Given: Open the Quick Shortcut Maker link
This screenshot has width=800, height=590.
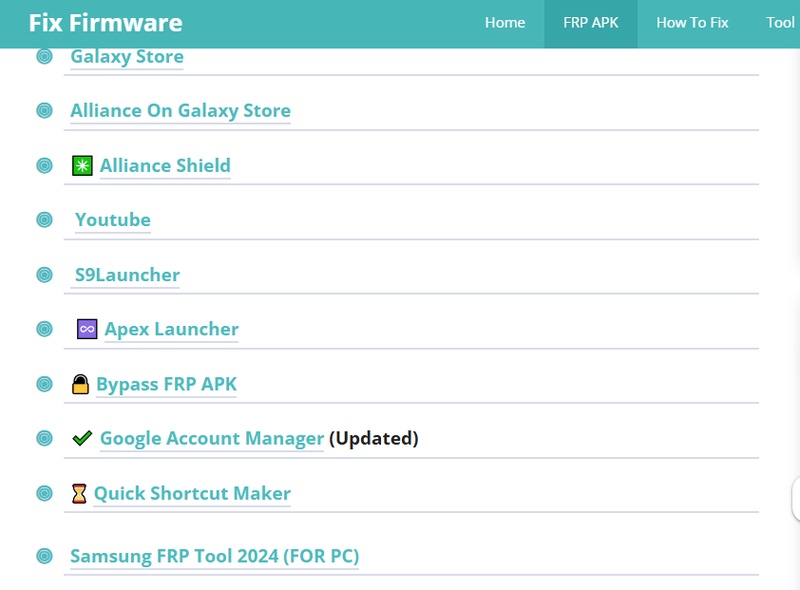Looking at the screenshot, I should [192, 494].
